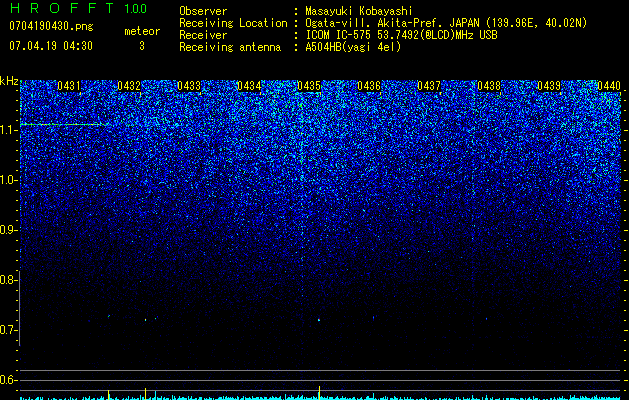Click the 0435 time marker
The height and width of the screenshot is (400, 629).
click(309, 86)
